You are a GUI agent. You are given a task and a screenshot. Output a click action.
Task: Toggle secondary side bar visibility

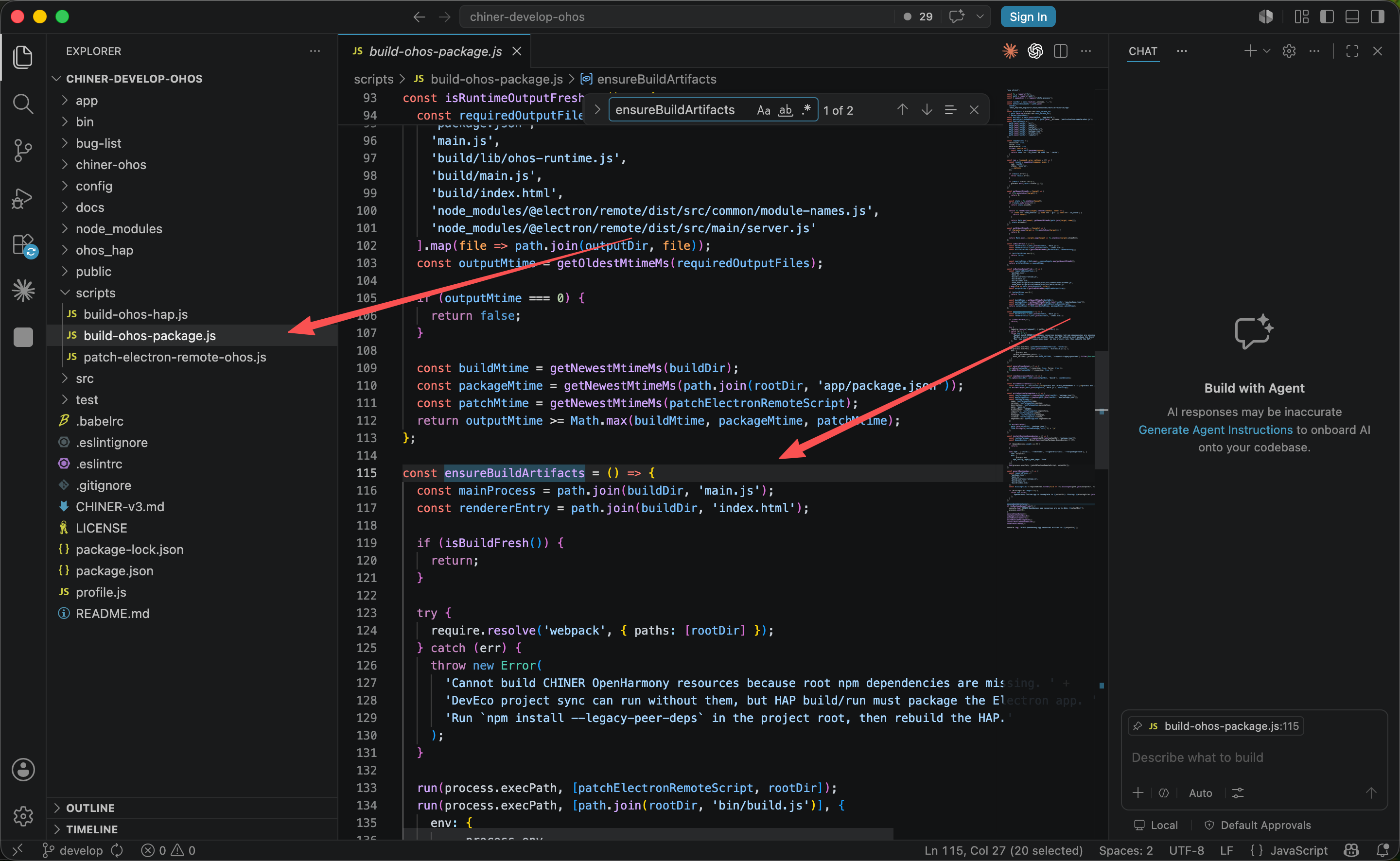point(1377,17)
